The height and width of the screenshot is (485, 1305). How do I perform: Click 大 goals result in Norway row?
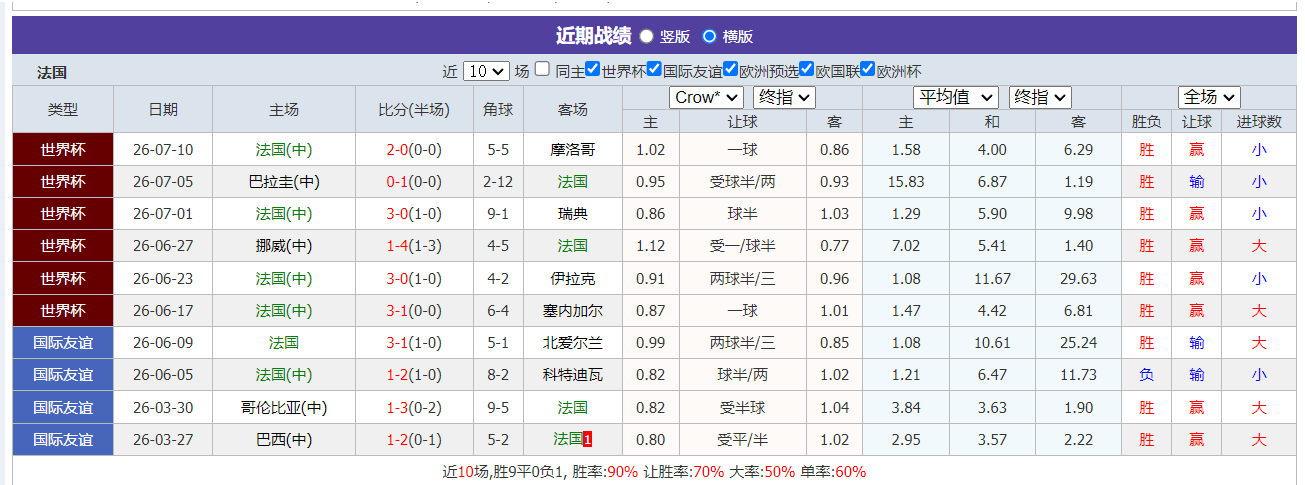coord(1259,246)
